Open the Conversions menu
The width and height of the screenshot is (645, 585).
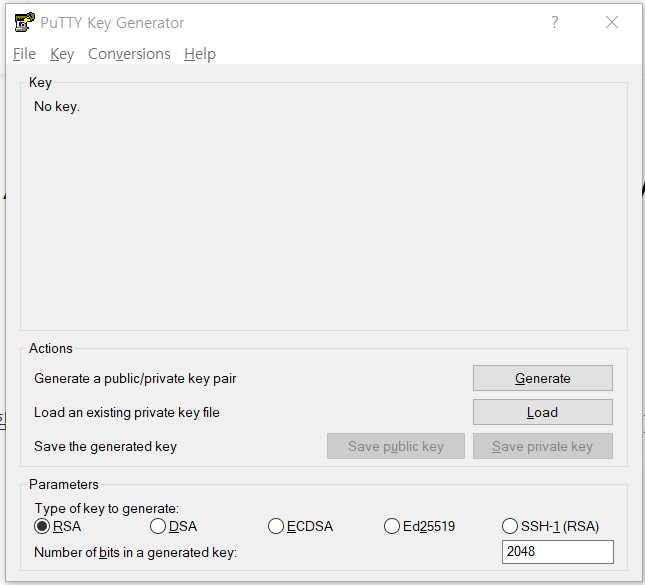pos(129,54)
